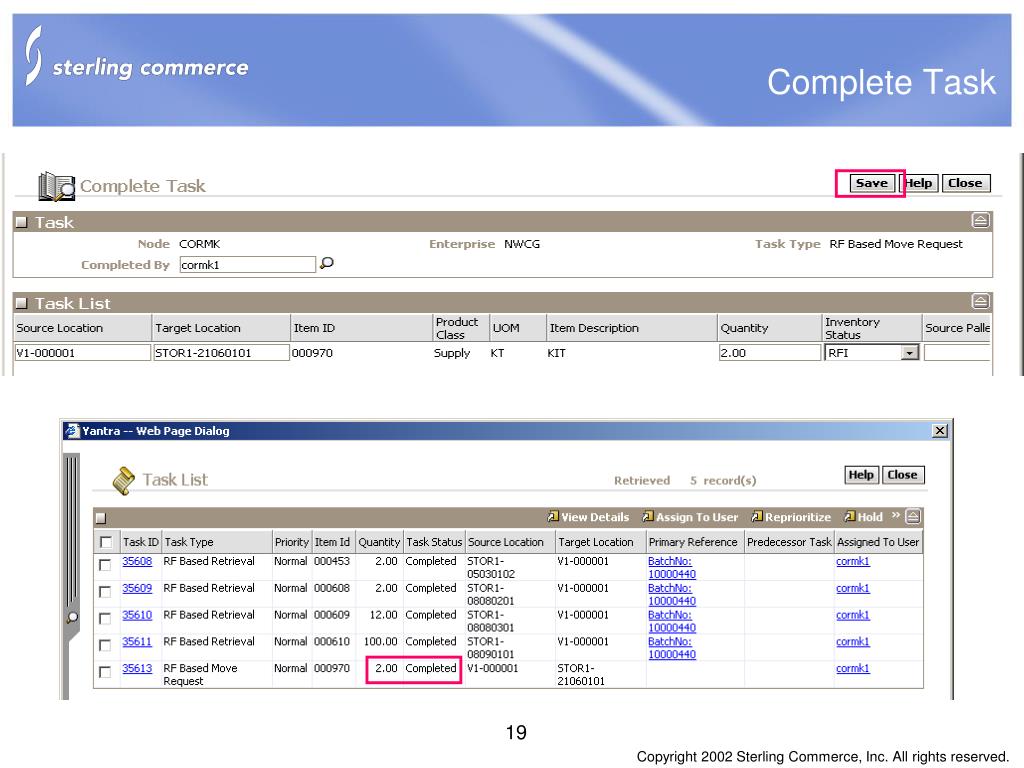The image size is (1024, 768).
Task: Click assigned user cormk1 for task 35609
Action: pos(853,588)
